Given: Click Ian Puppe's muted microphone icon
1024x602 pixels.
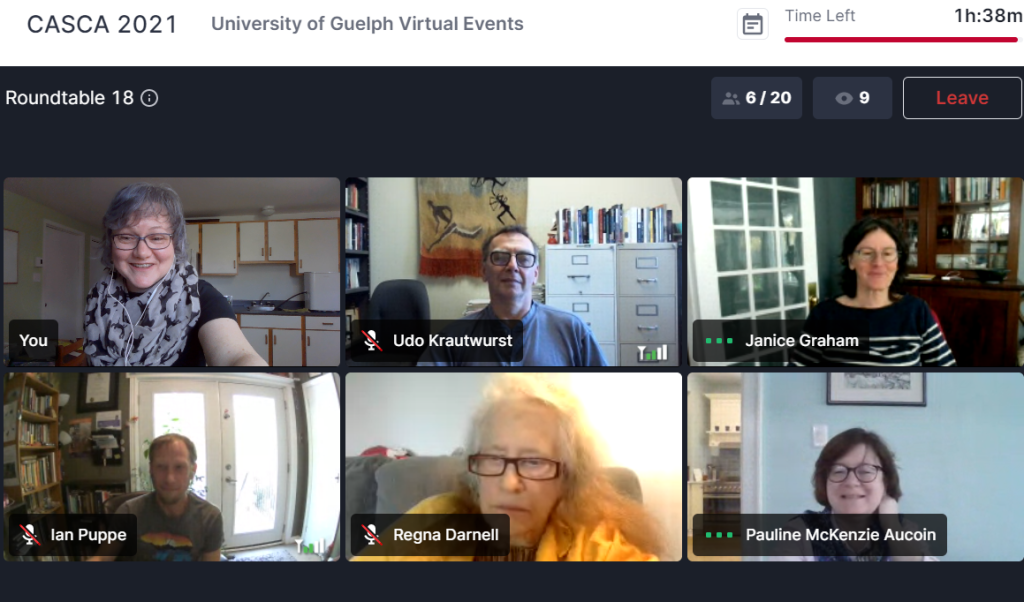Looking at the screenshot, I should (29, 535).
